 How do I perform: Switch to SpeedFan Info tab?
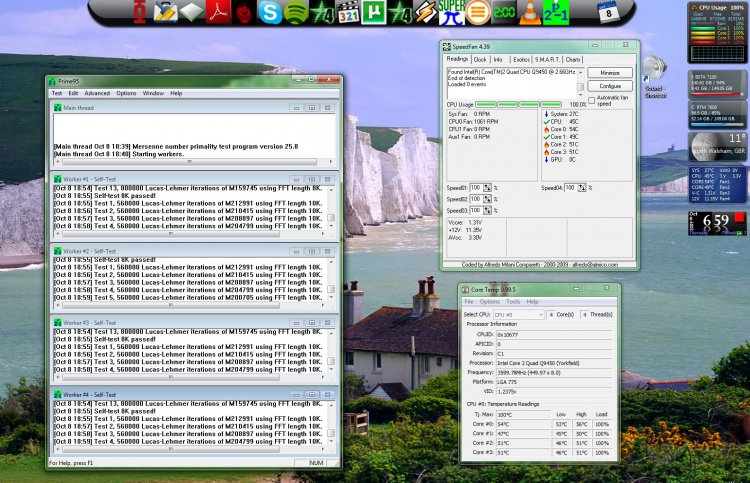tap(498, 60)
